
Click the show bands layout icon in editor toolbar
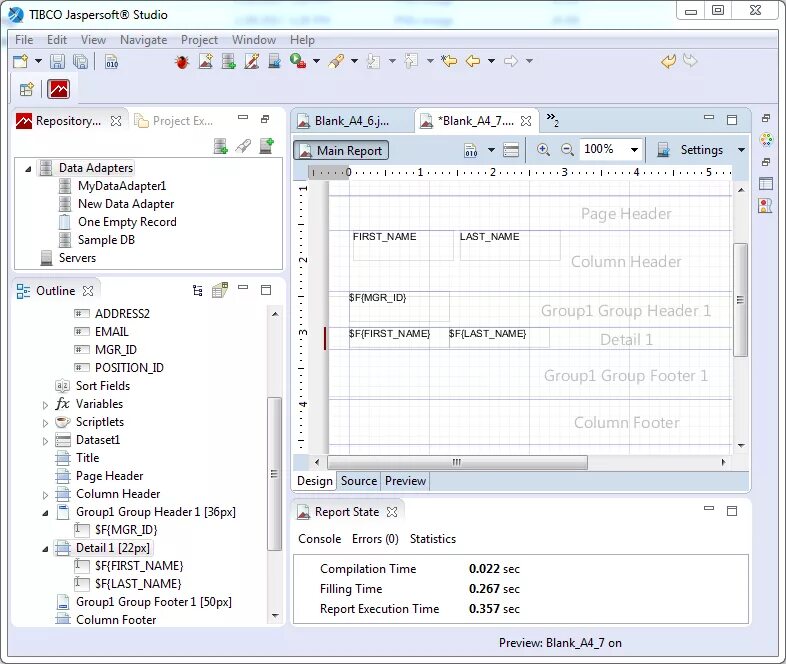(511, 150)
